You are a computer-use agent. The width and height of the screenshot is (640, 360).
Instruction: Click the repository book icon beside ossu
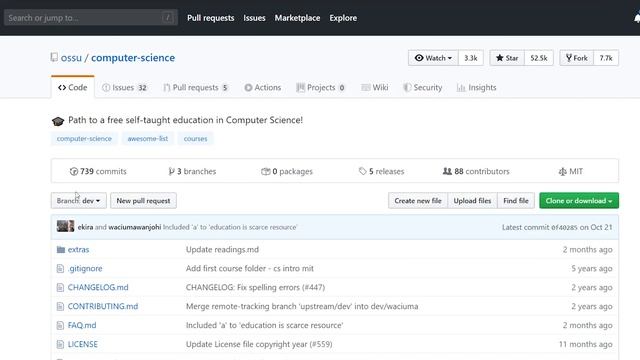click(54, 58)
